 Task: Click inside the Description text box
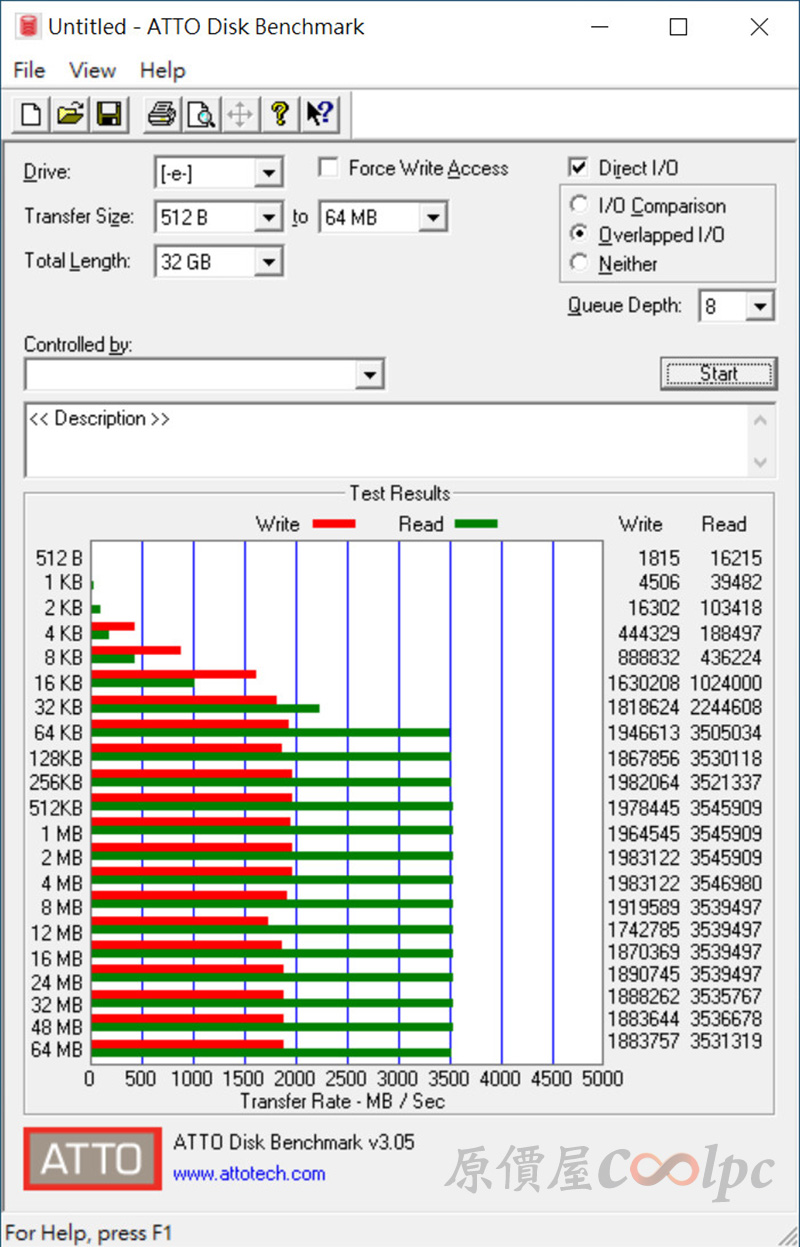pyautogui.click(x=388, y=440)
